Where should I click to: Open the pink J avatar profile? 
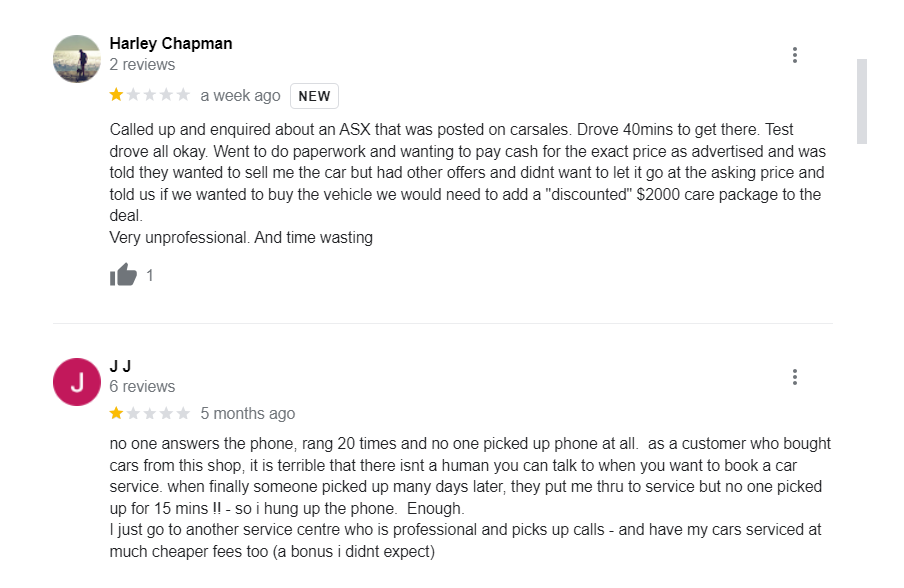[x=77, y=382]
